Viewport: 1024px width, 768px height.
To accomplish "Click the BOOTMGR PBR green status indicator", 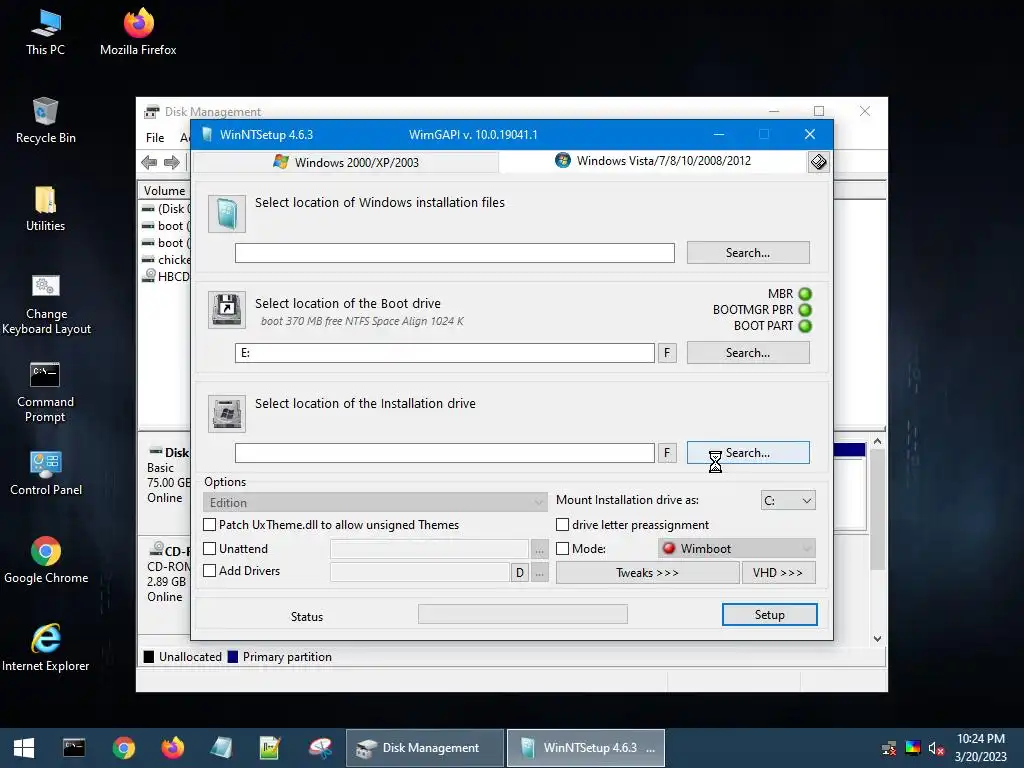I will 805,310.
